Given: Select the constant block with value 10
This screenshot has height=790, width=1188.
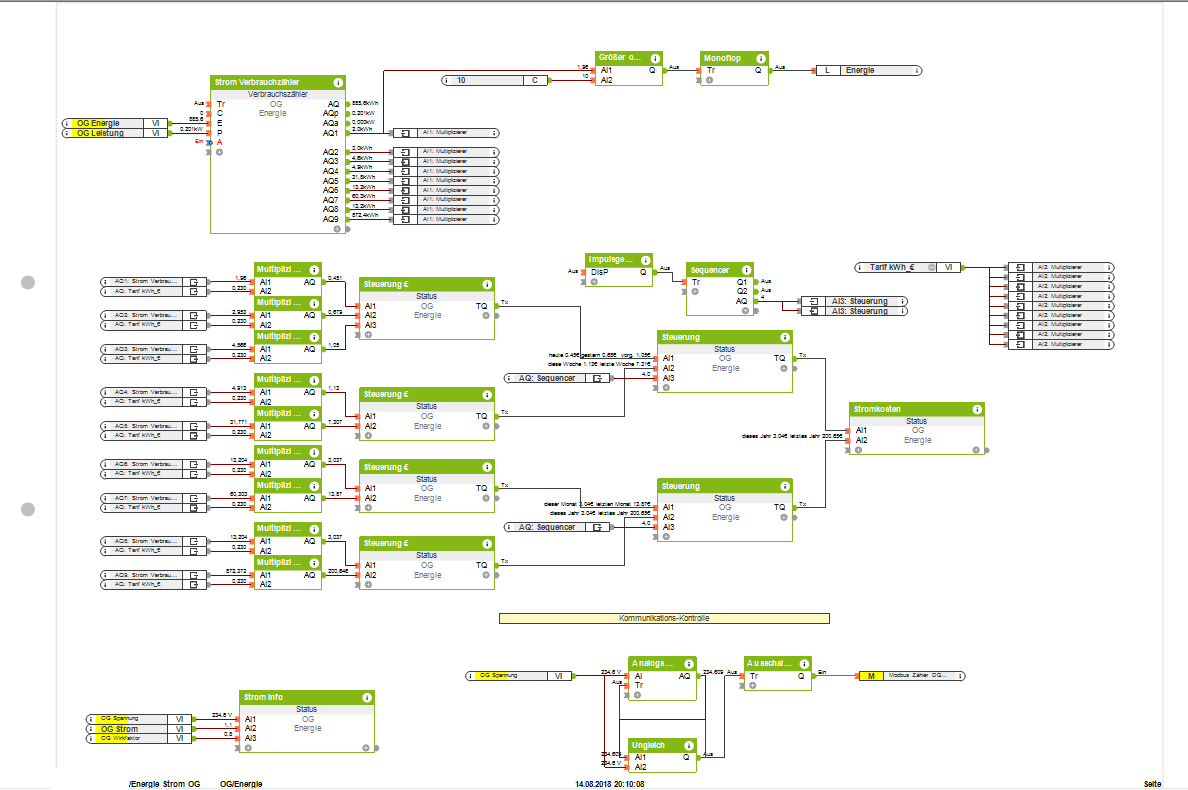Looking at the screenshot, I should tap(495, 79).
